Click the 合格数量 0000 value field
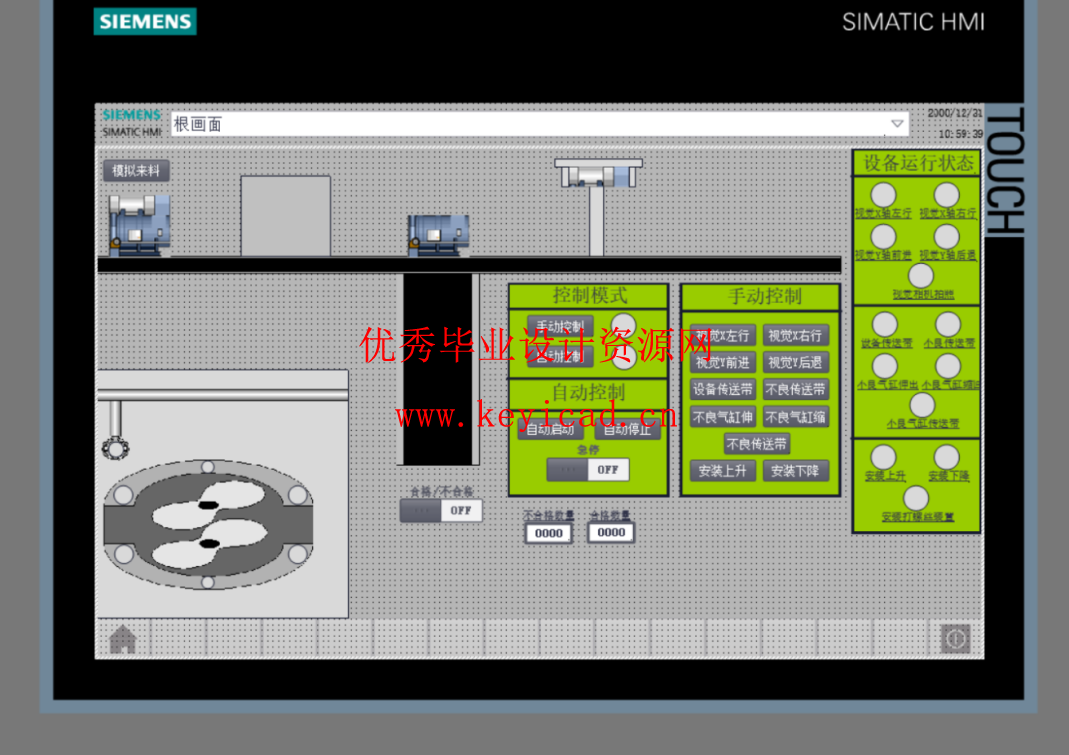This screenshot has width=1069, height=755. pos(612,533)
